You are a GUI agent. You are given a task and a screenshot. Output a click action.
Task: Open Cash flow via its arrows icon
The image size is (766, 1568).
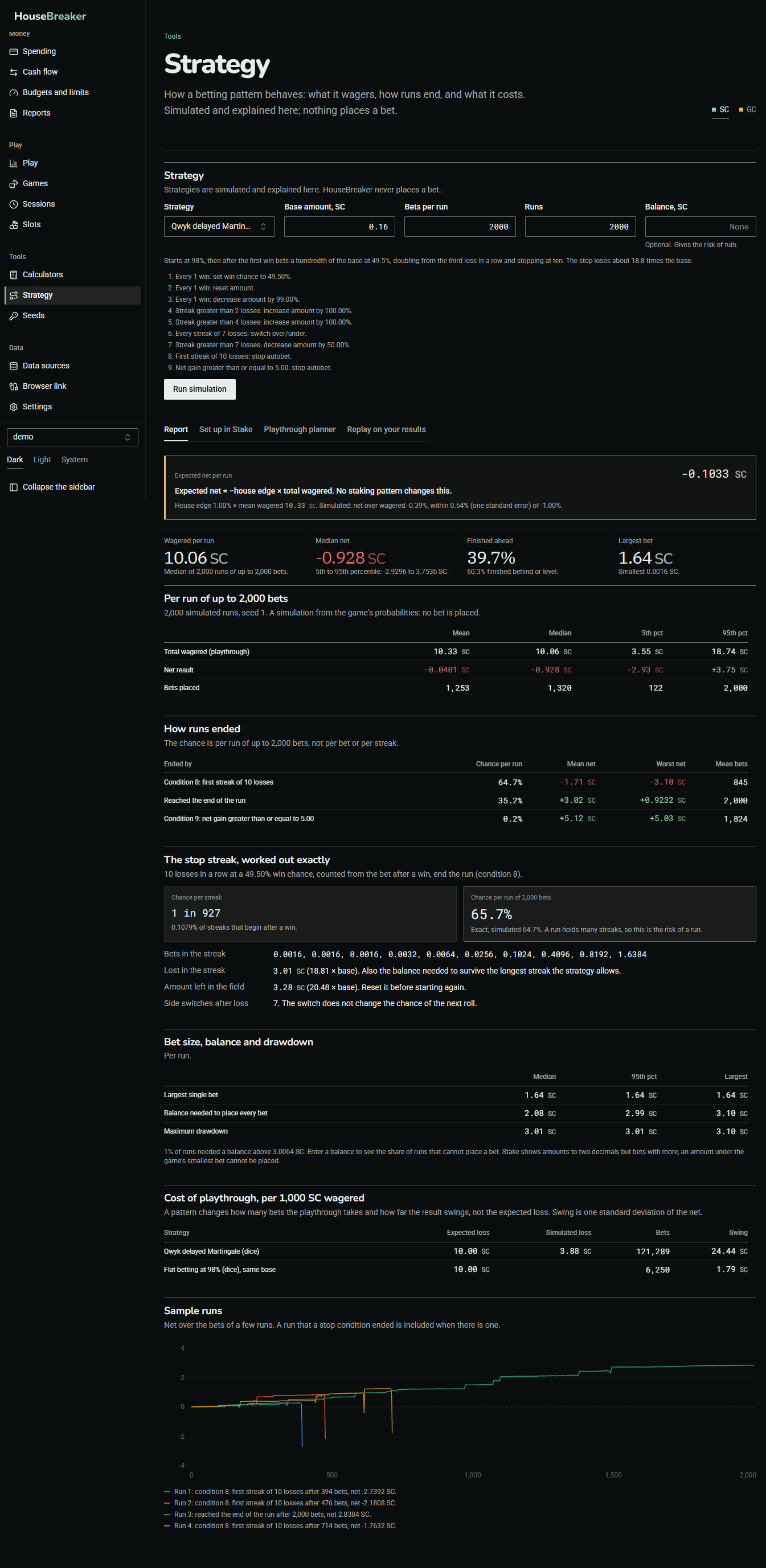click(14, 72)
